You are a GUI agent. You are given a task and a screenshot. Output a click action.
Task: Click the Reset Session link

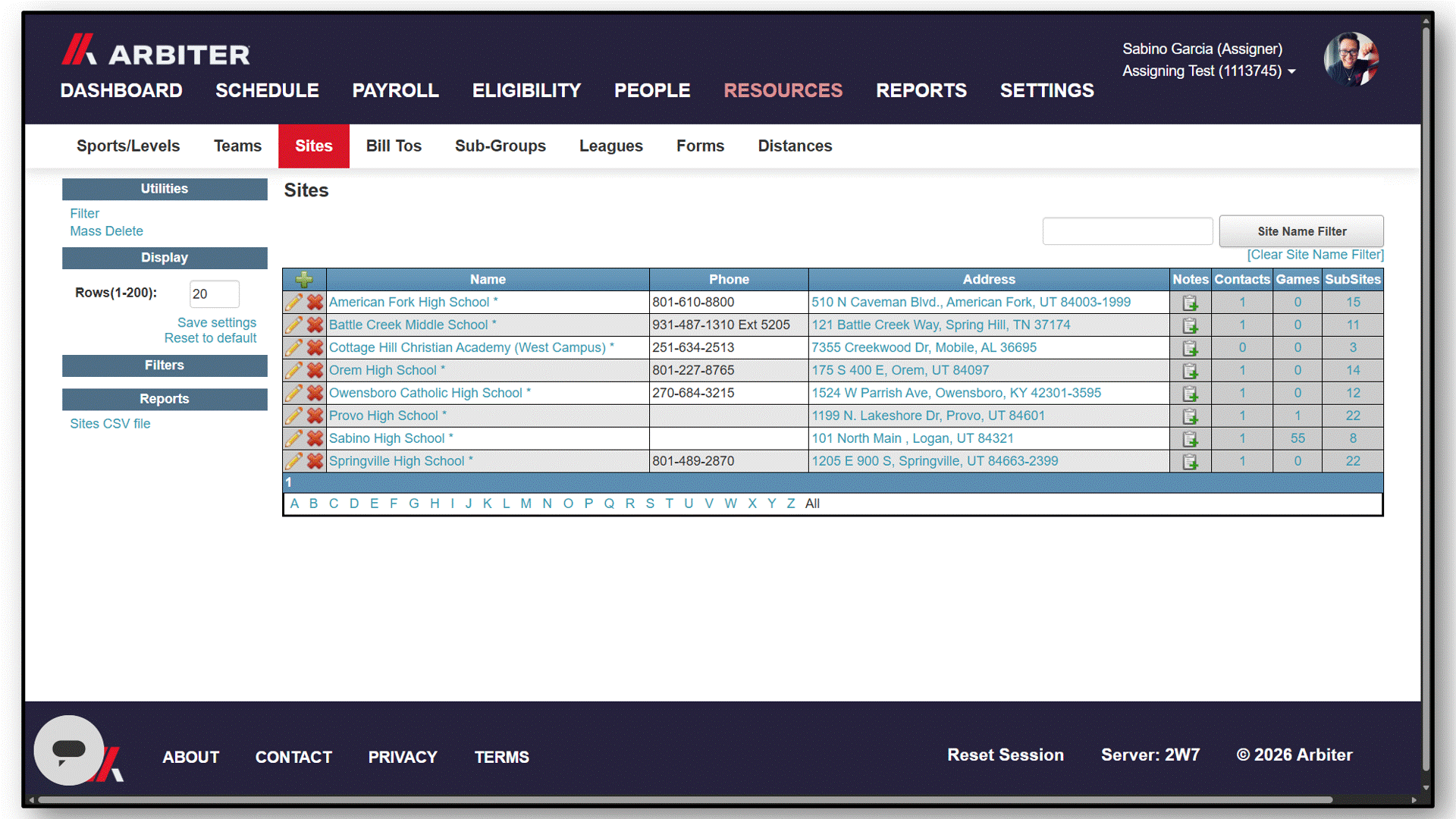point(1006,755)
